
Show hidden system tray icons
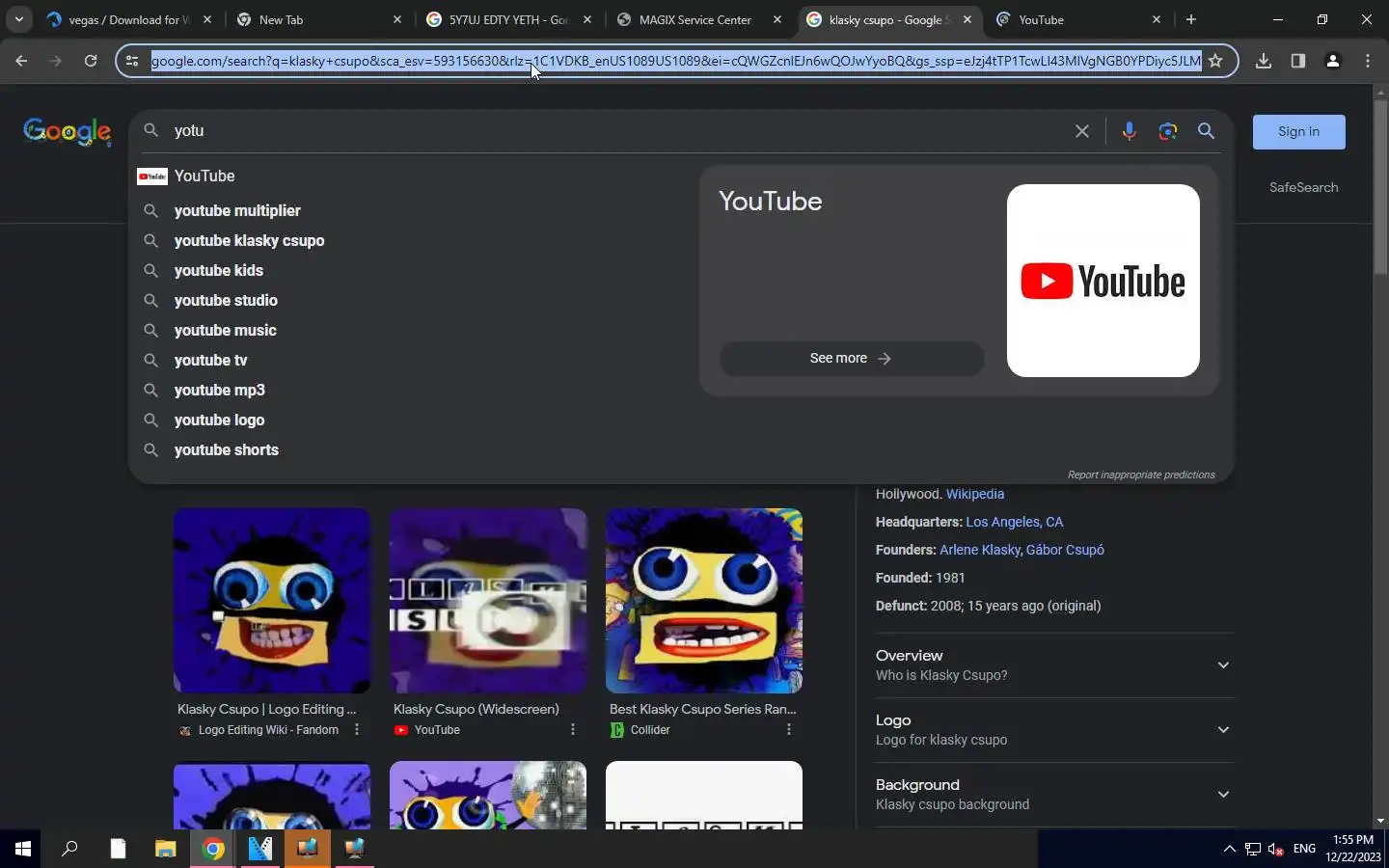1229,849
